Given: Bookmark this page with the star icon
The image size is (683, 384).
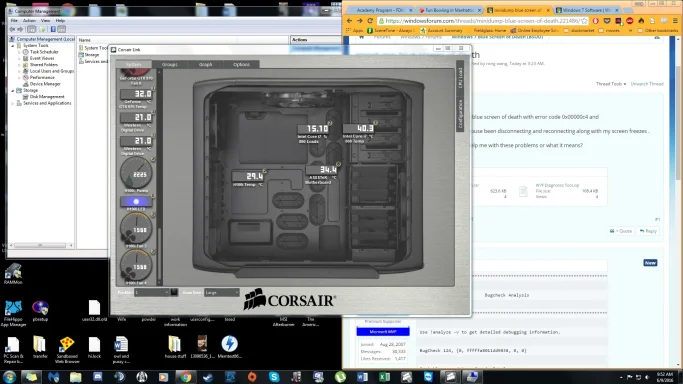Looking at the screenshot, I should [x=584, y=21].
